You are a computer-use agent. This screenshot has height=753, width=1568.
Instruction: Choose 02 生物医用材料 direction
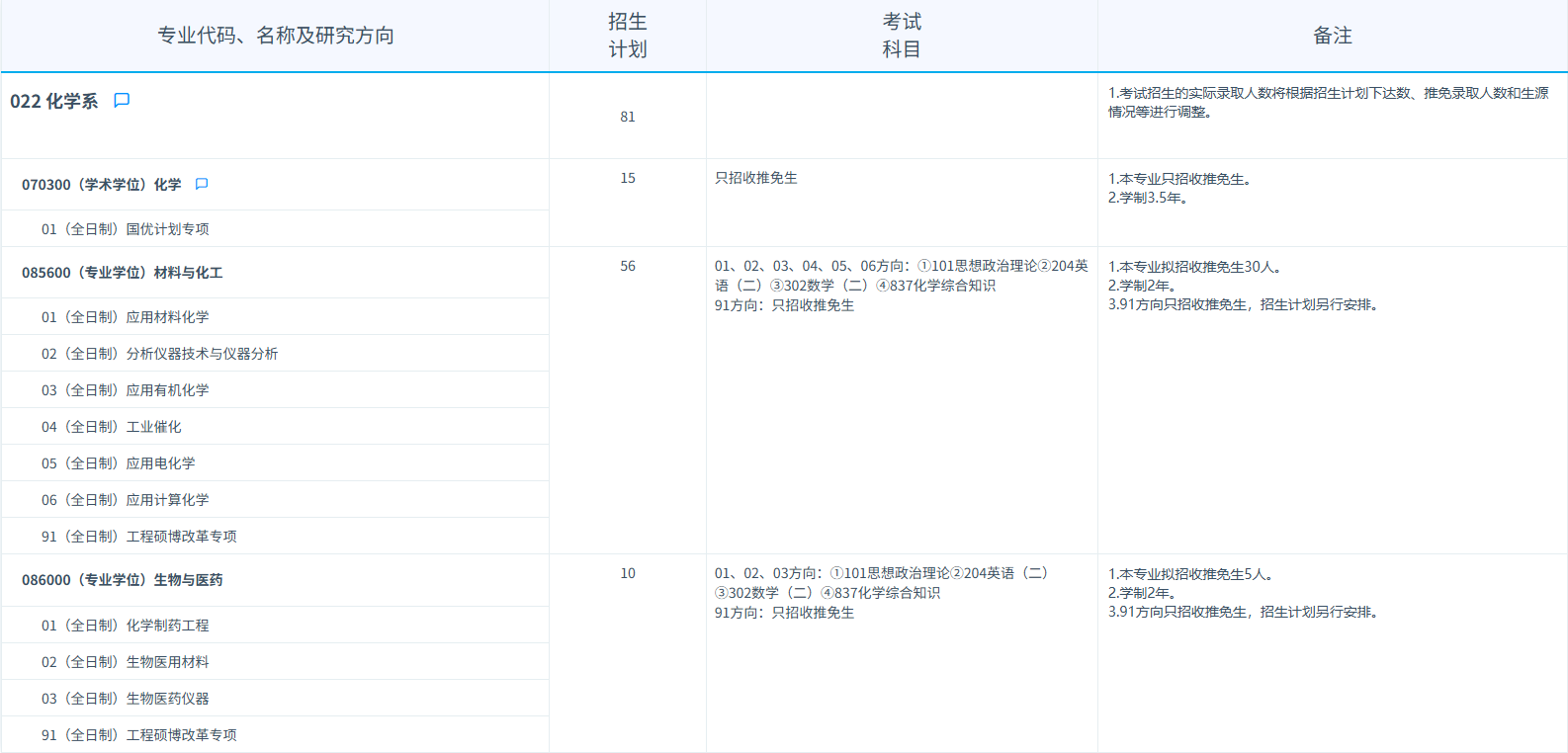(125, 662)
